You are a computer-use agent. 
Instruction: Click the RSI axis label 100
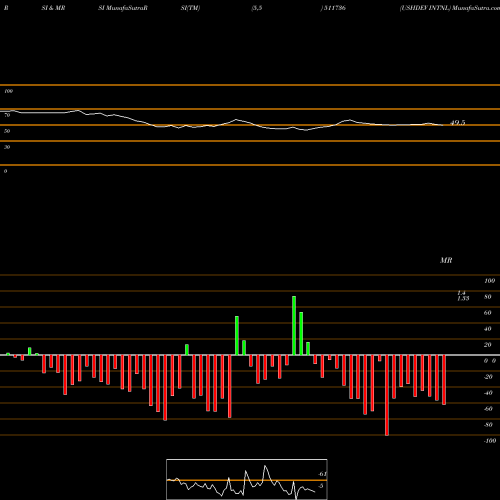click(8, 91)
